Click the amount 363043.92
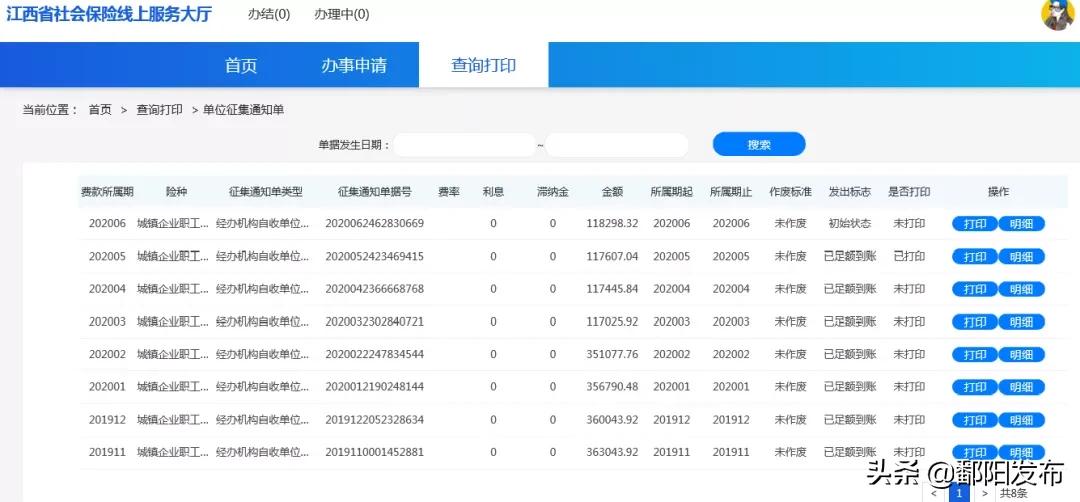 point(612,452)
